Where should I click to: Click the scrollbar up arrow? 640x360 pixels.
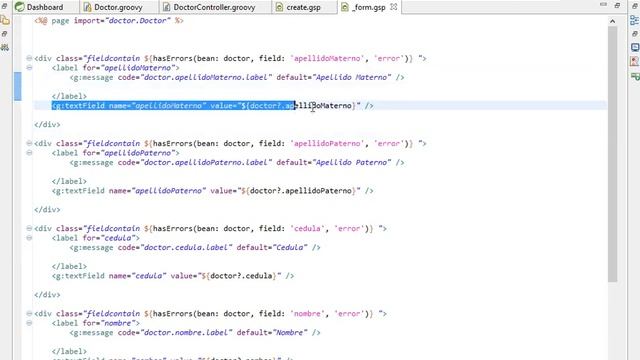point(613,21)
